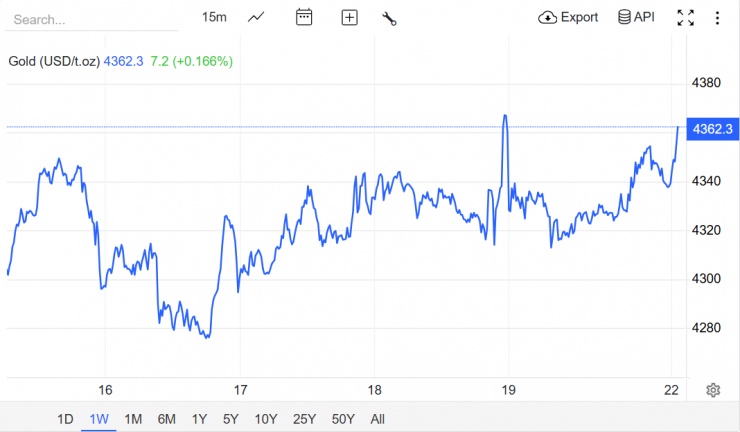The width and height of the screenshot is (740, 432).
Task: Open chart settings gear icon
Action: point(713,390)
